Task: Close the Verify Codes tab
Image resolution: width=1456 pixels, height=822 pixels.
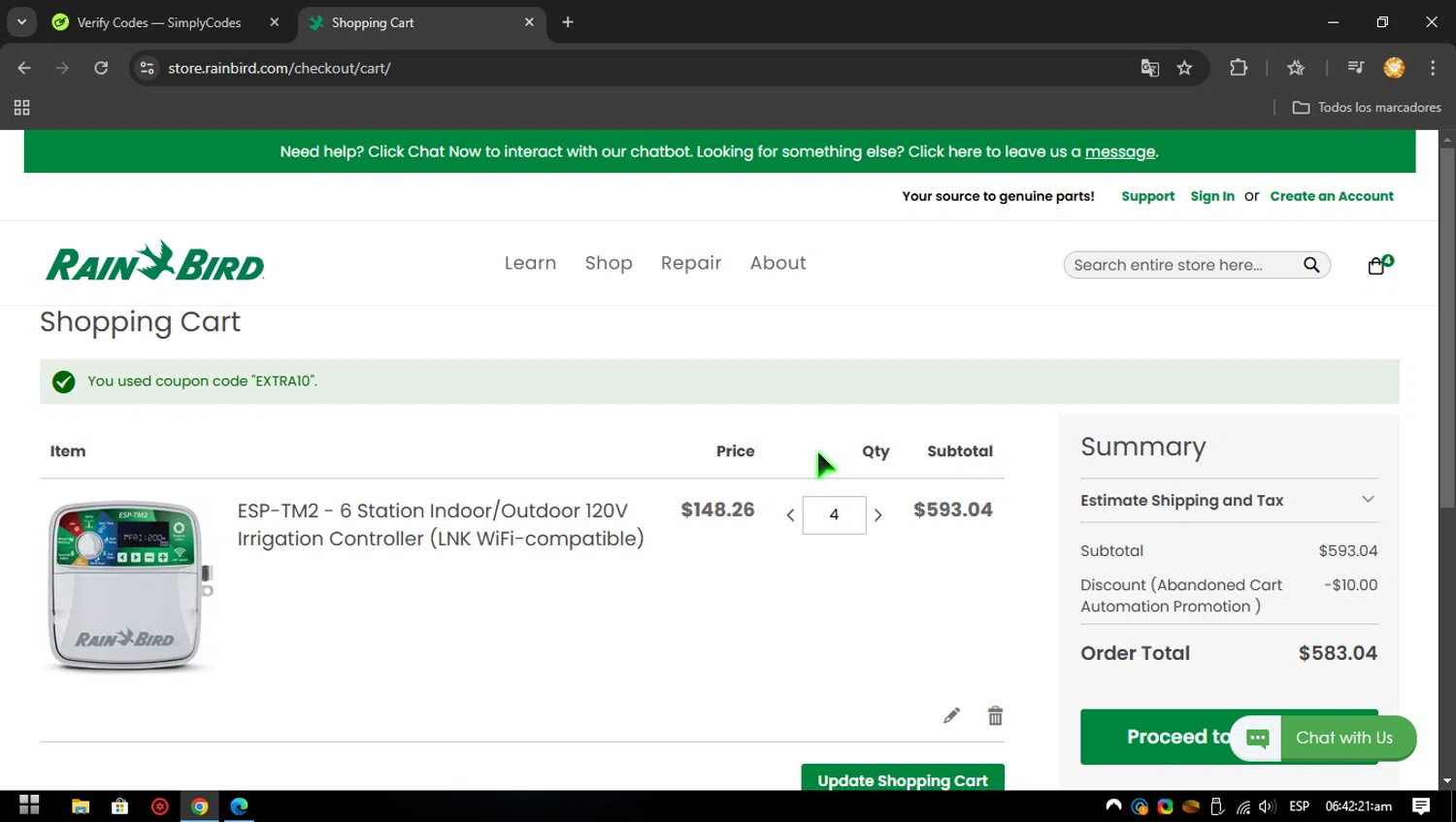Action: [275, 22]
